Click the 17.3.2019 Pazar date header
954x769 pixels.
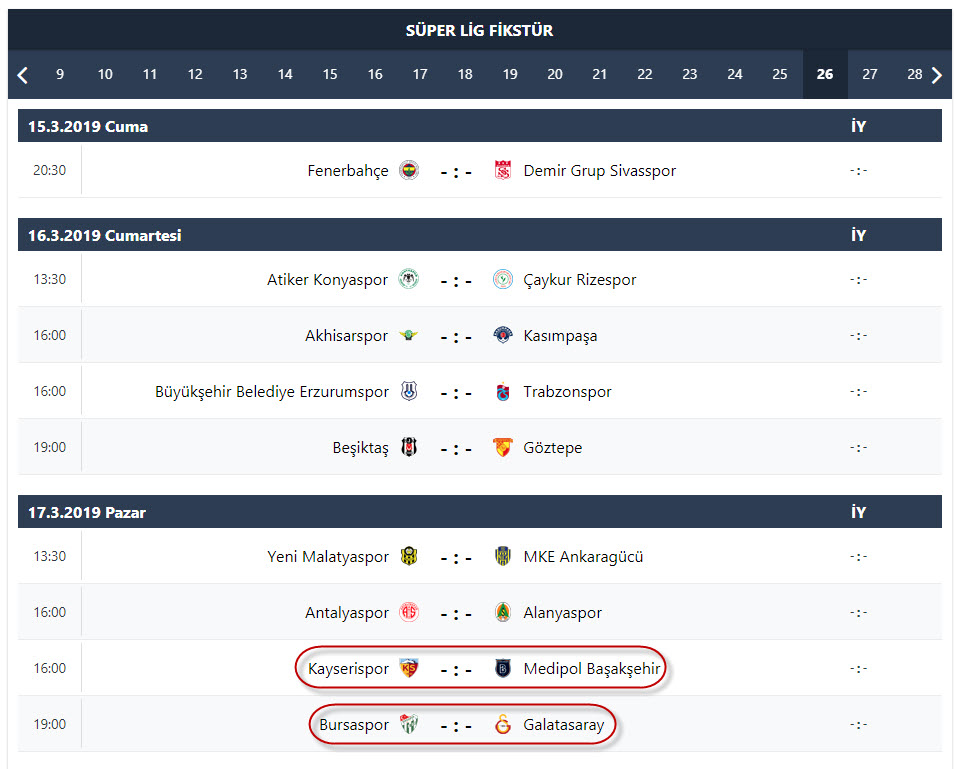point(87,512)
